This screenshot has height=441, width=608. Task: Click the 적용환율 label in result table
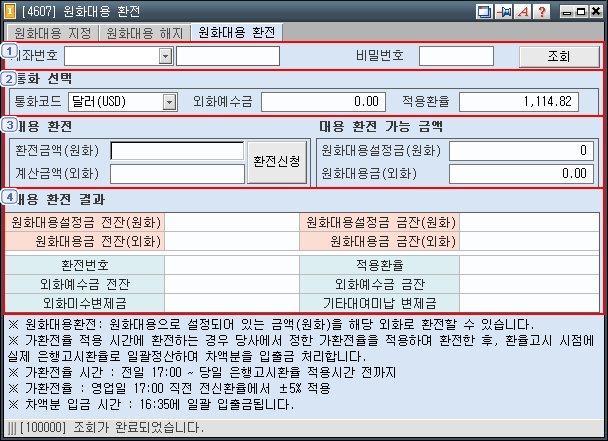[x=380, y=265]
